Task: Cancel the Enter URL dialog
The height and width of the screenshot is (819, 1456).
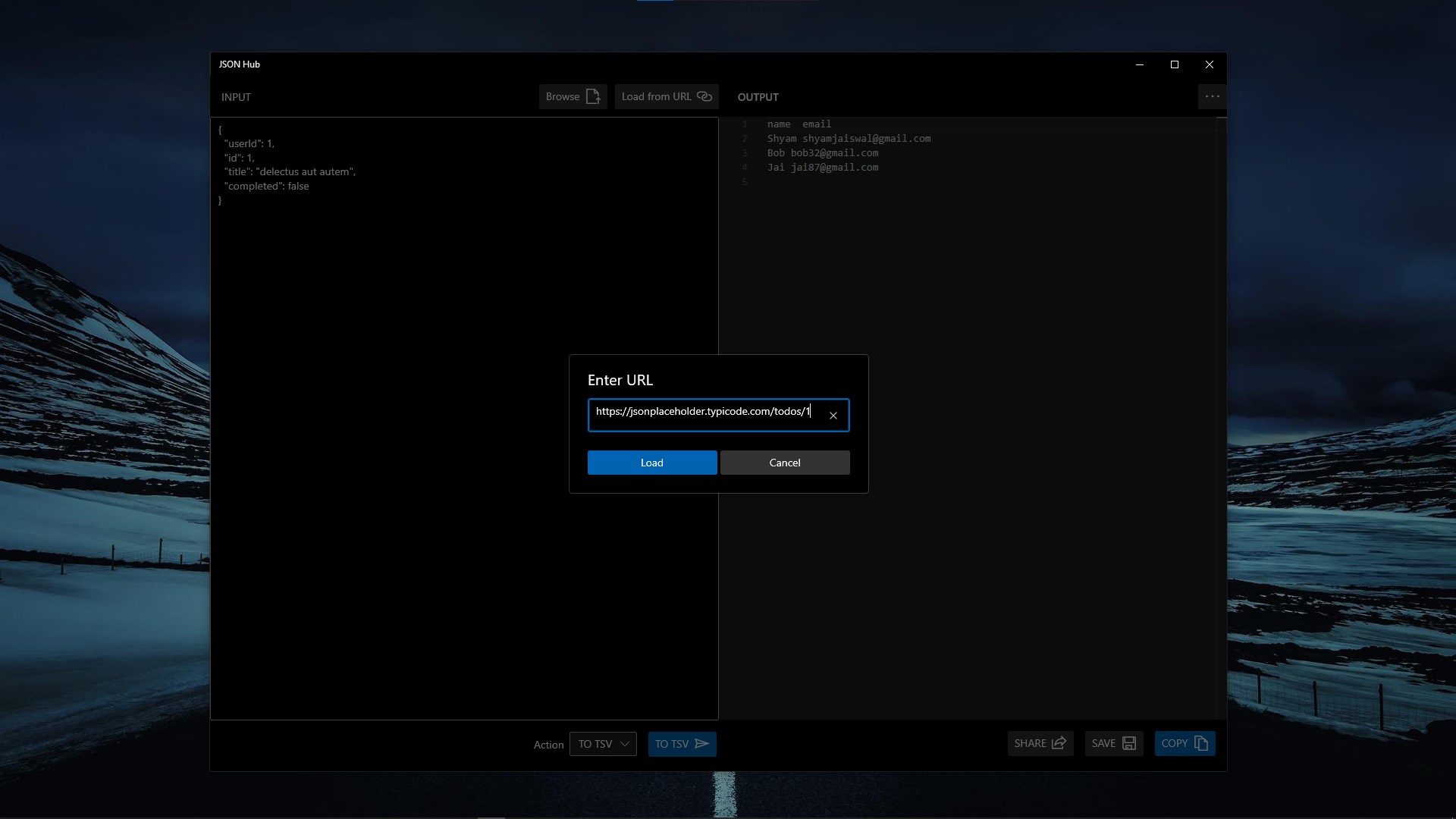Action: [784, 463]
